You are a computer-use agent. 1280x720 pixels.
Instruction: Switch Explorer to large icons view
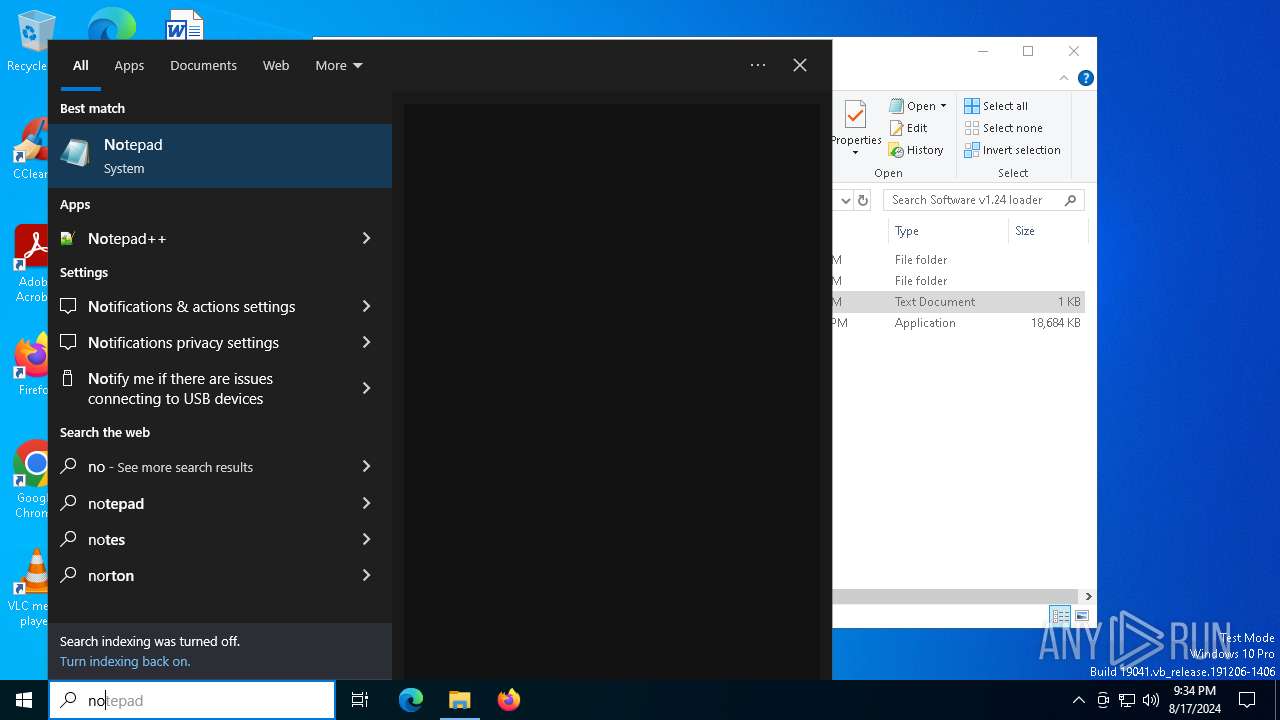(1081, 616)
